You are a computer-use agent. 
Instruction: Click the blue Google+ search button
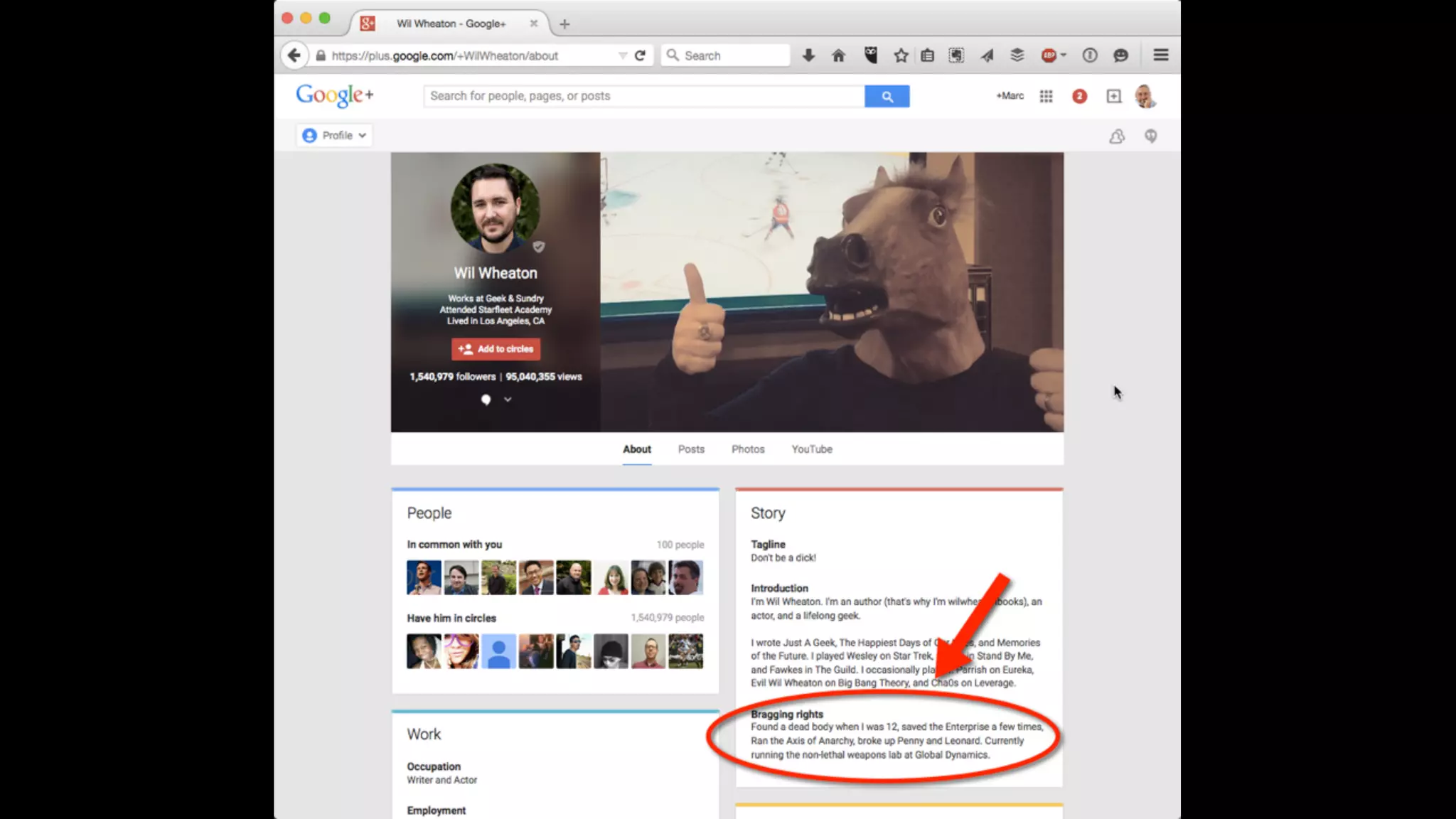tap(887, 96)
